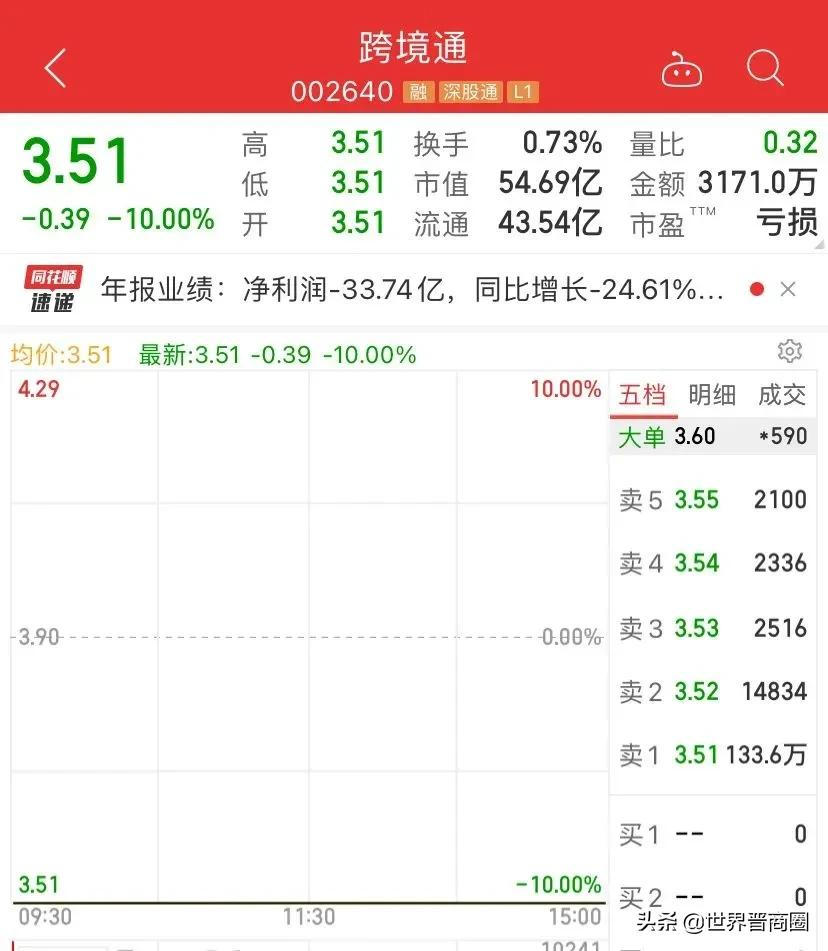Tap the 低 3.51 low value
The height and width of the screenshot is (951, 828).
pyautogui.click(x=358, y=183)
